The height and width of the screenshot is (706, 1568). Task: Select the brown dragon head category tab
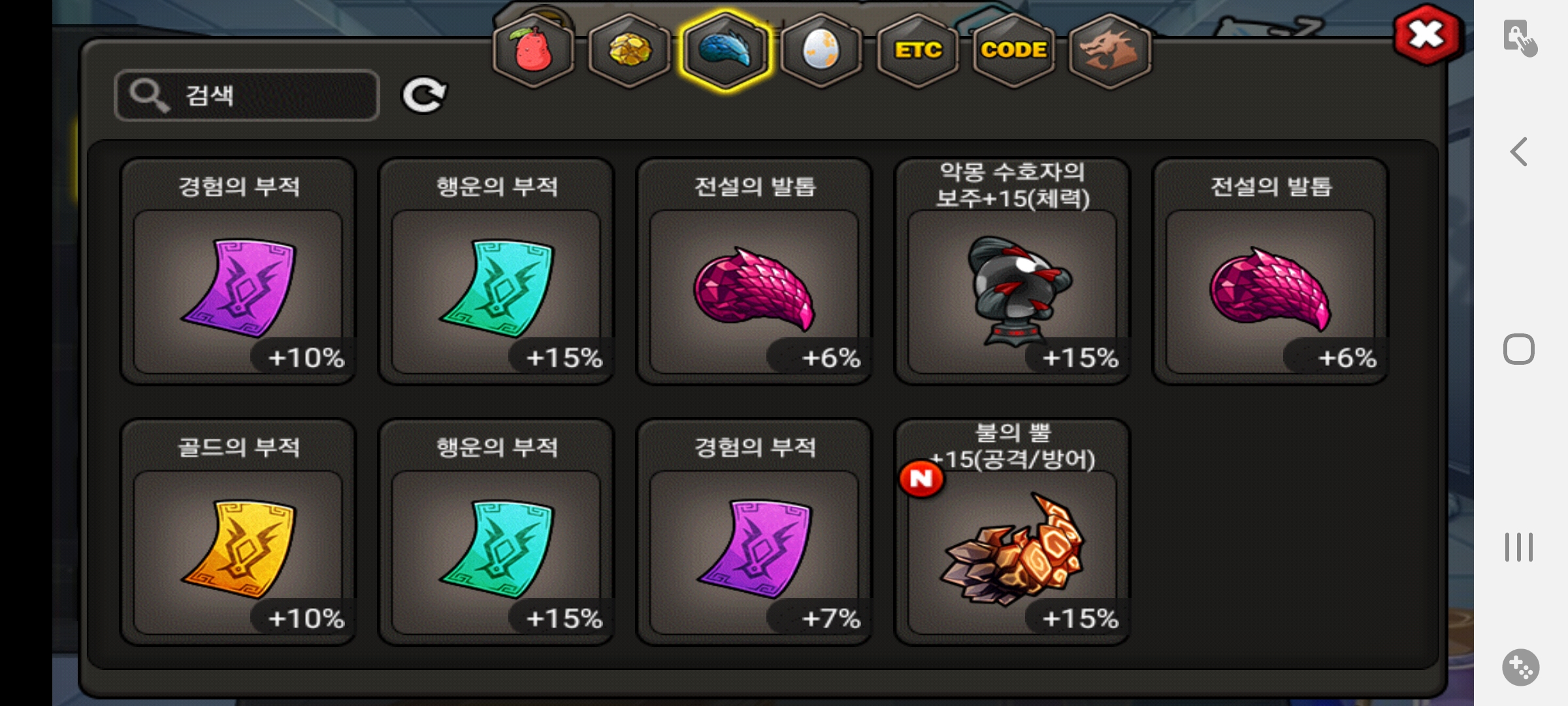coord(1109,50)
